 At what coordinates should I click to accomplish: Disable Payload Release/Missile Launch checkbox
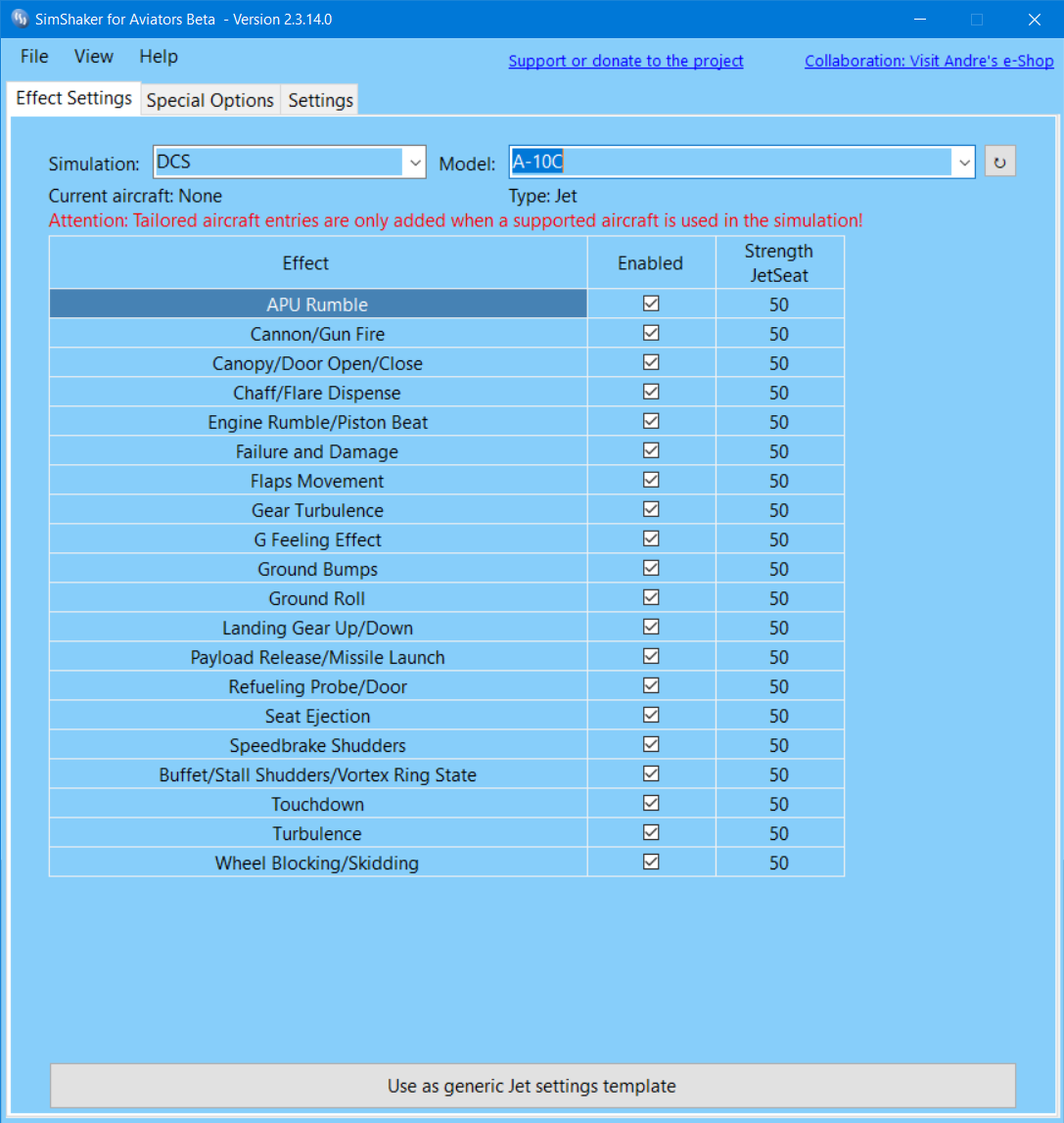coord(651,656)
